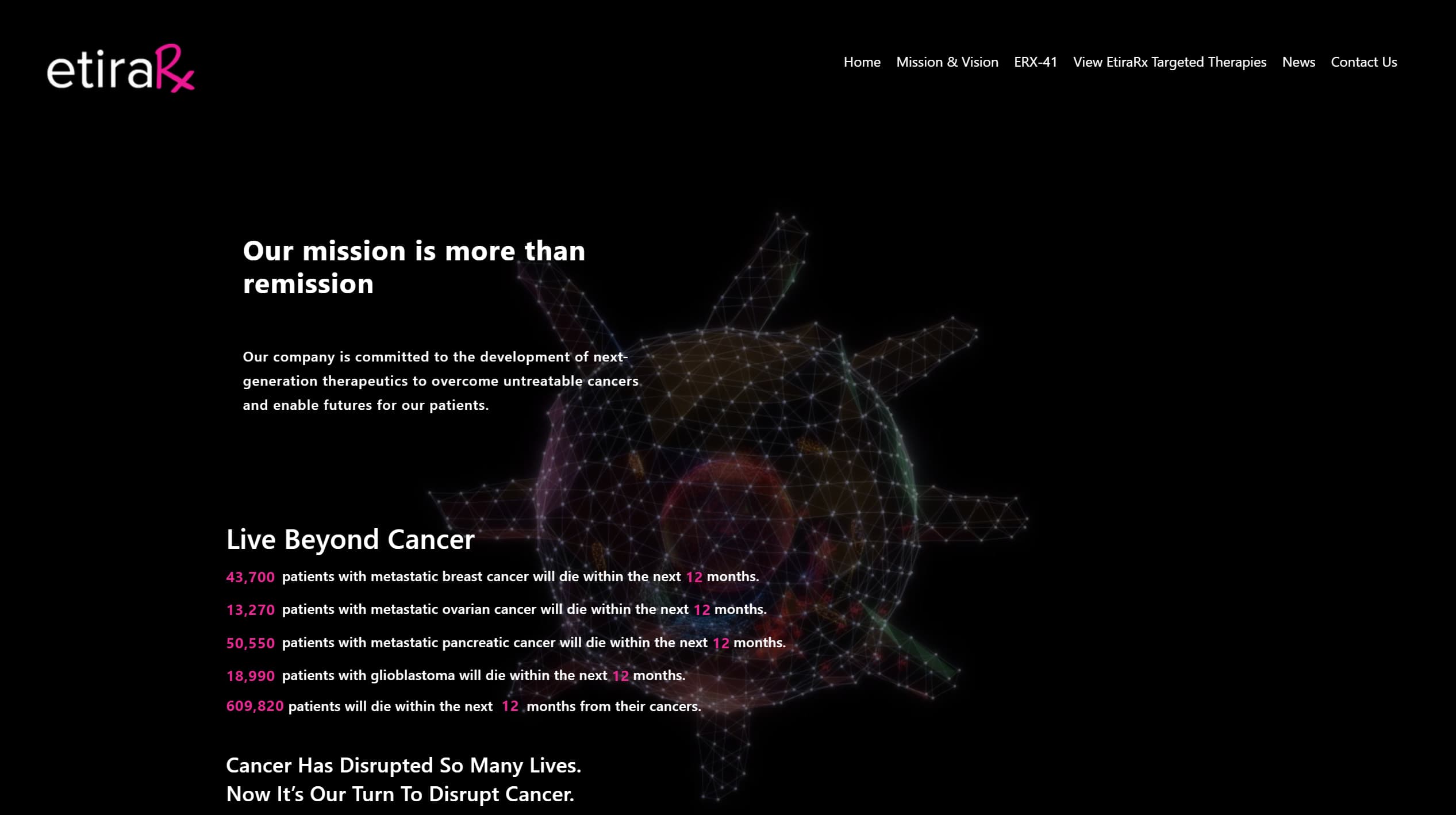Image resolution: width=1456 pixels, height=815 pixels.
Task: Open the ERX-41 nav link
Action: [x=1035, y=62]
